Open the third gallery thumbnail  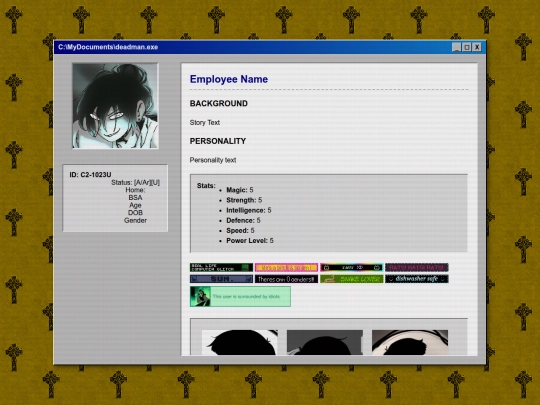(x=410, y=342)
